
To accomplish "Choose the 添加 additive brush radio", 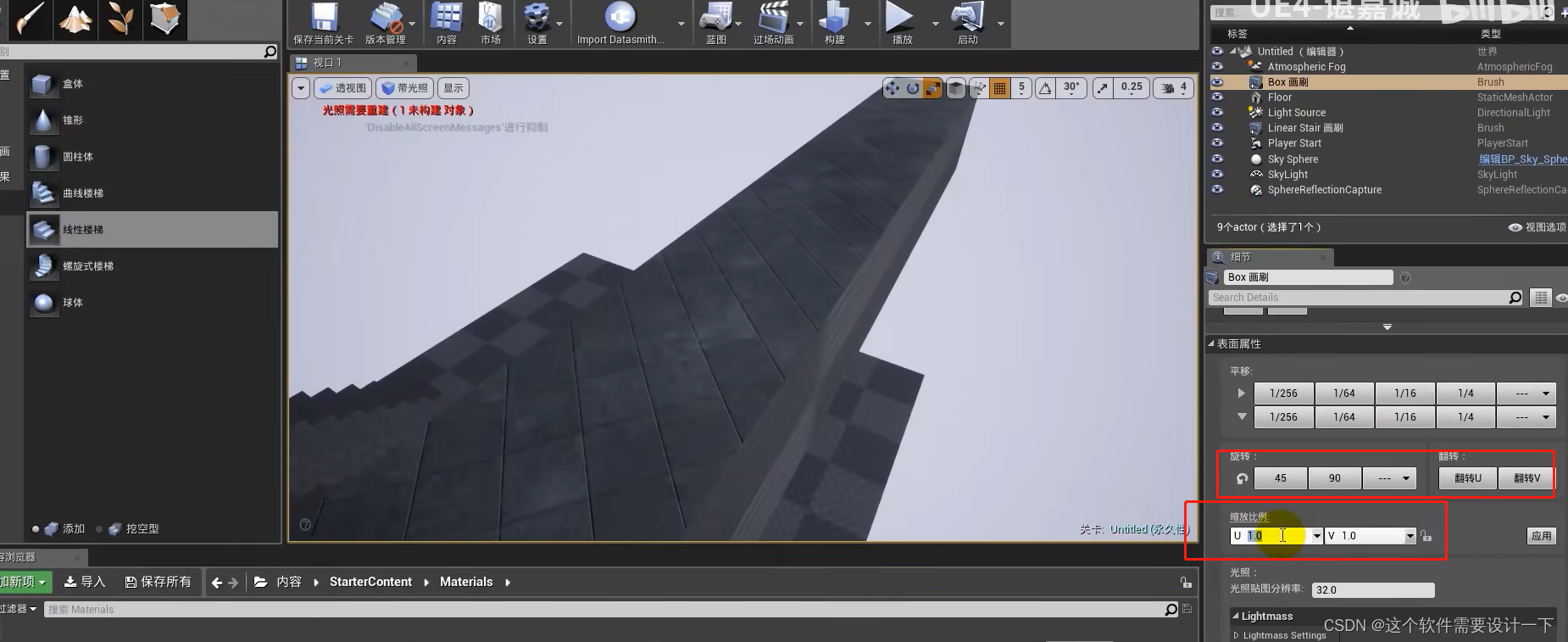I will point(36,529).
